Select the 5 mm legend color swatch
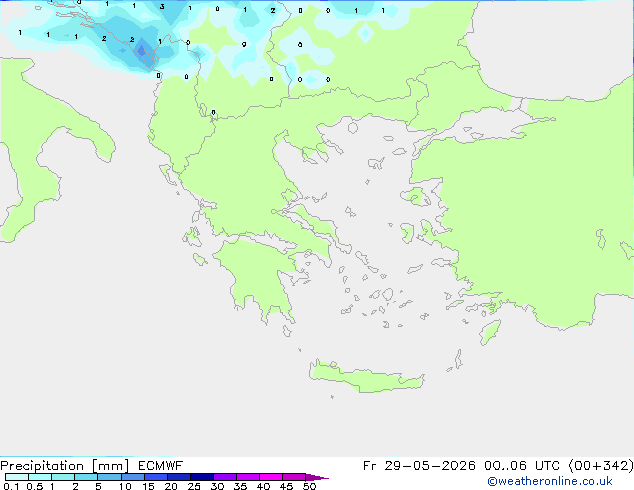The image size is (634, 490). tap(109, 477)
